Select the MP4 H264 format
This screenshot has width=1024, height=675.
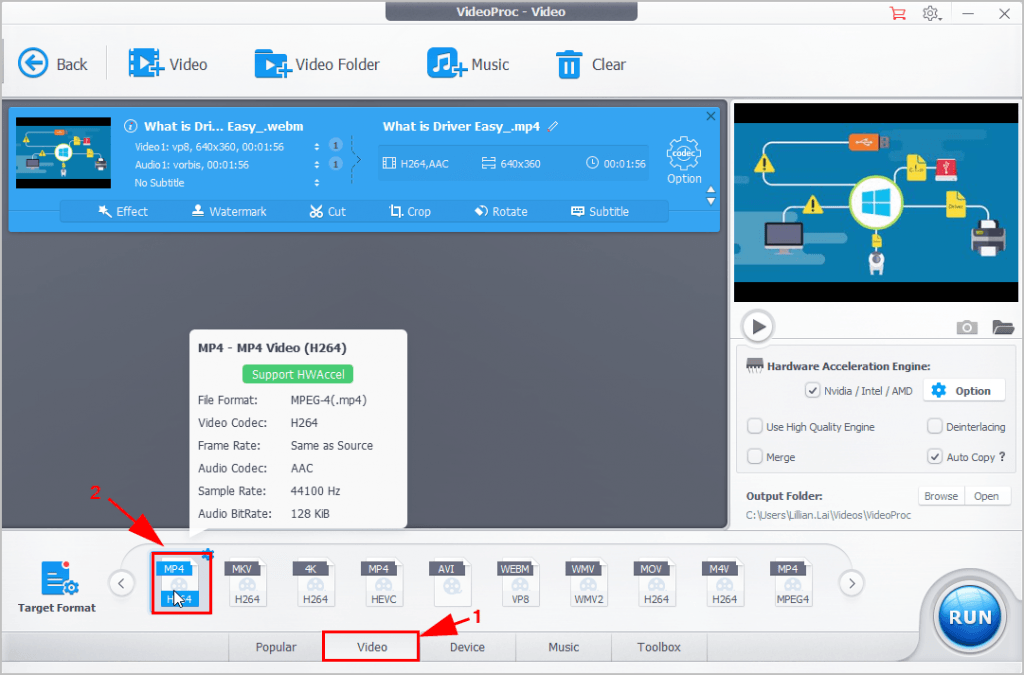[x=181, y=582]
